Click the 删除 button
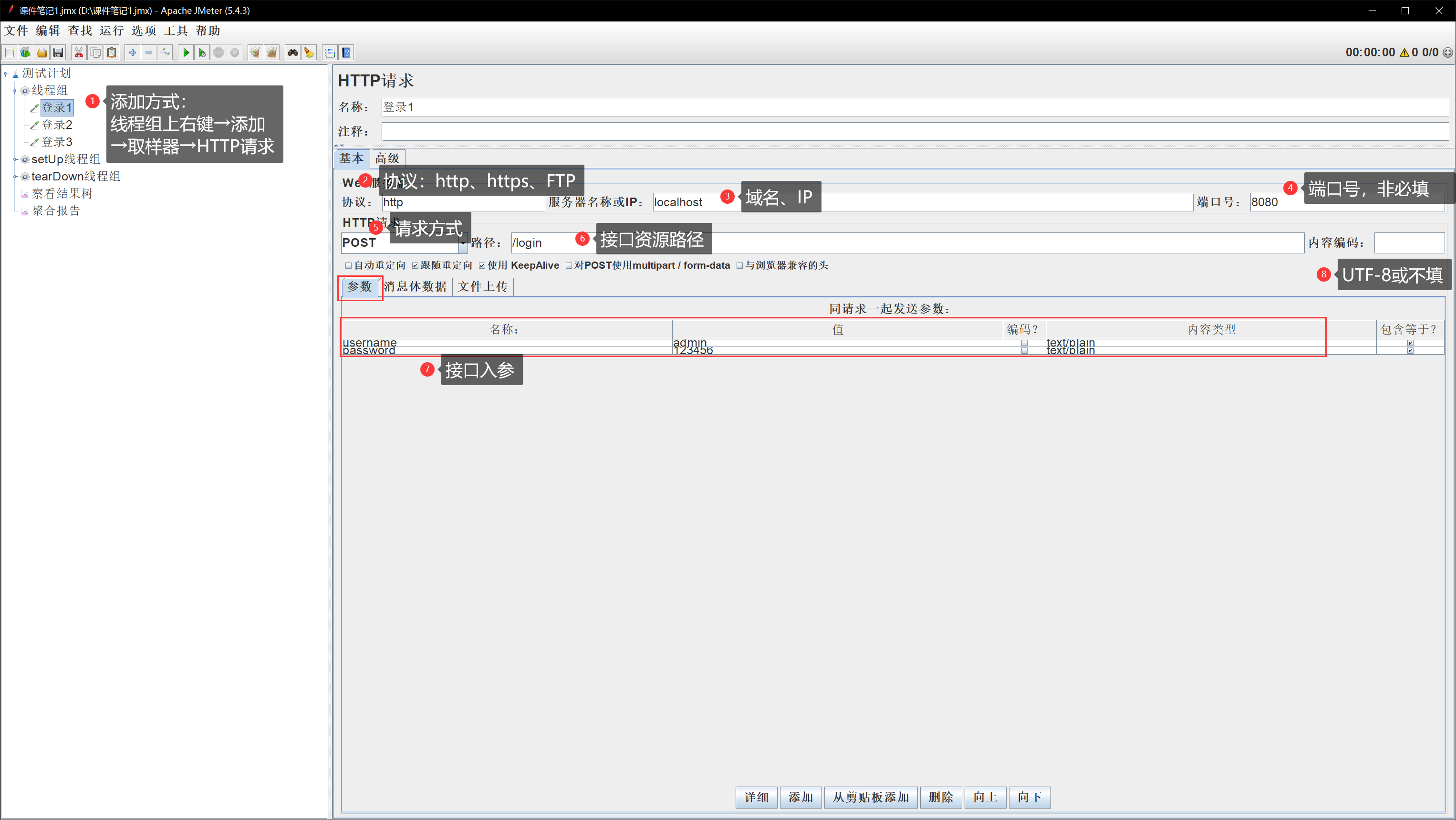Image resolution: width=1456 pixels, height=820 pixels. click(x=940, y=798)
